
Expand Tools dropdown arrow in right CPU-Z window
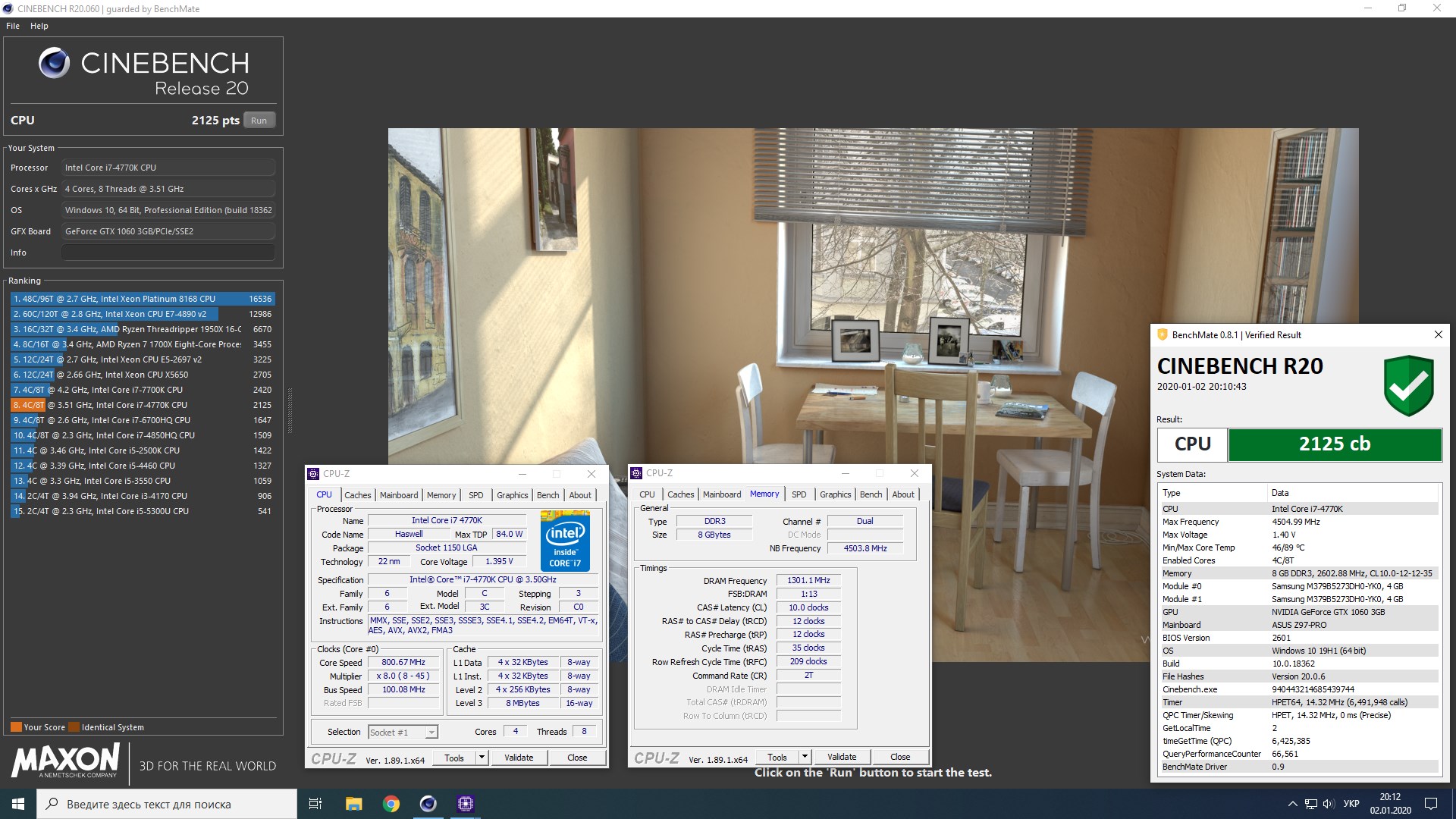805,757
